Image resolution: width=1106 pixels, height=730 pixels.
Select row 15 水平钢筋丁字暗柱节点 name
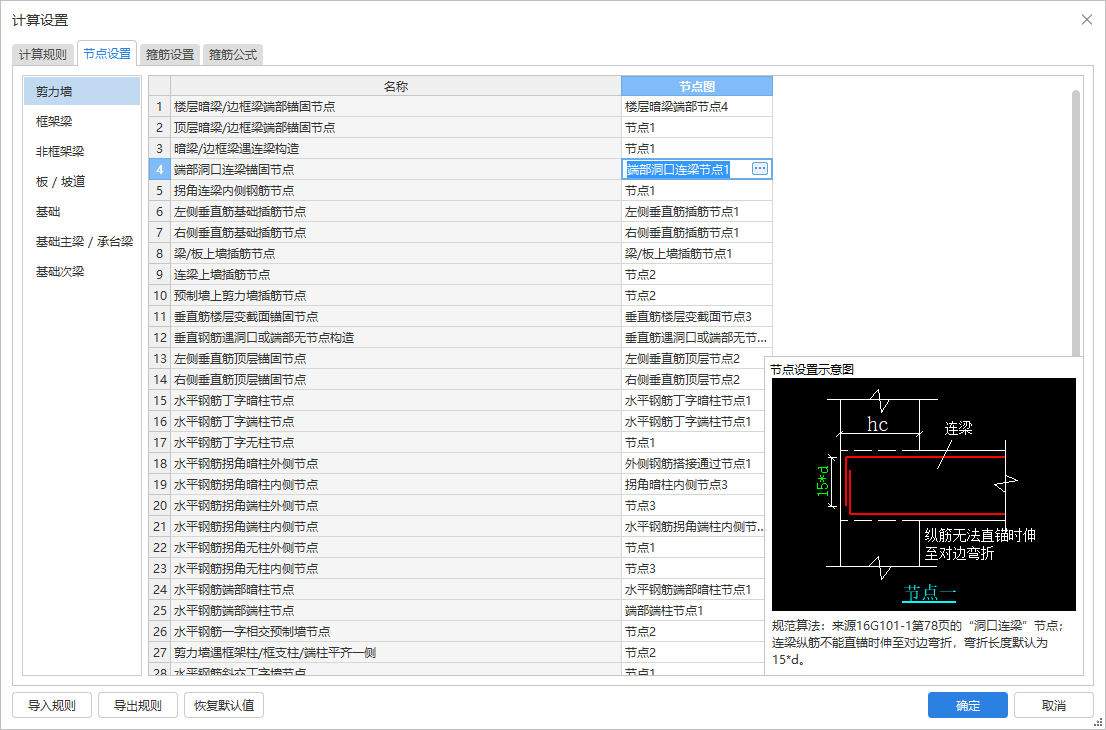(x=396, y=401)
